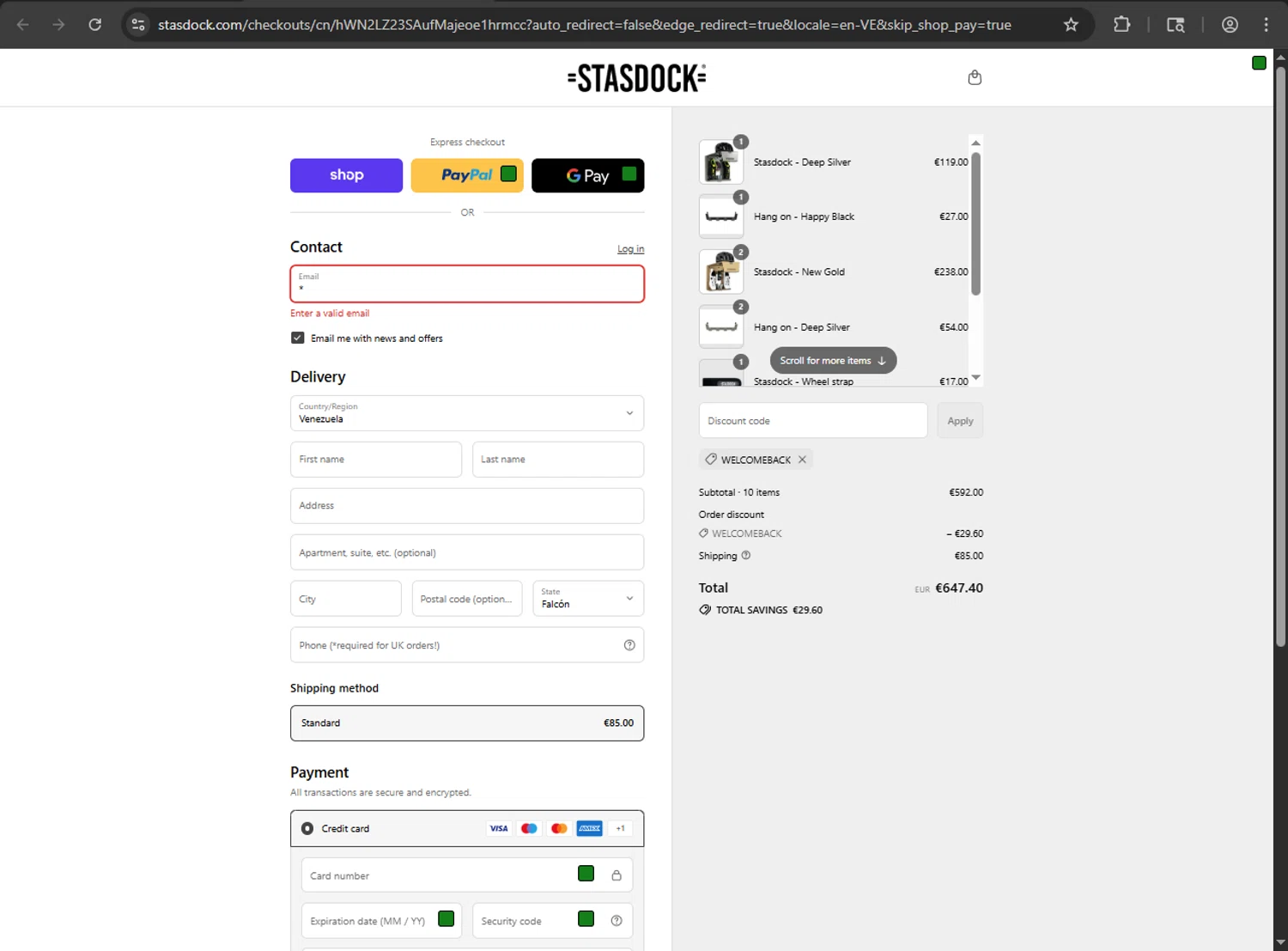Select the Standard shipping method
This screenshot has width=1288, height=951.
coord(467,723)
